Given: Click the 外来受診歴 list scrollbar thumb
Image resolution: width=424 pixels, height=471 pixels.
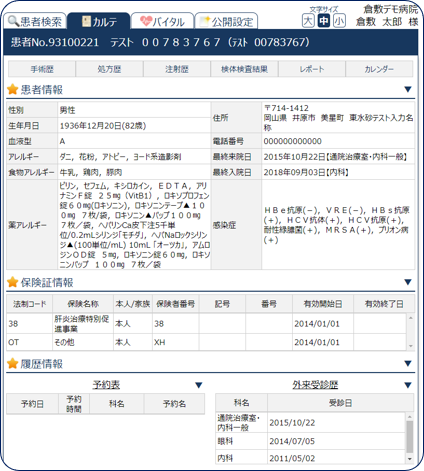Looking at the screenshot, I should click(x=410, y=436).
